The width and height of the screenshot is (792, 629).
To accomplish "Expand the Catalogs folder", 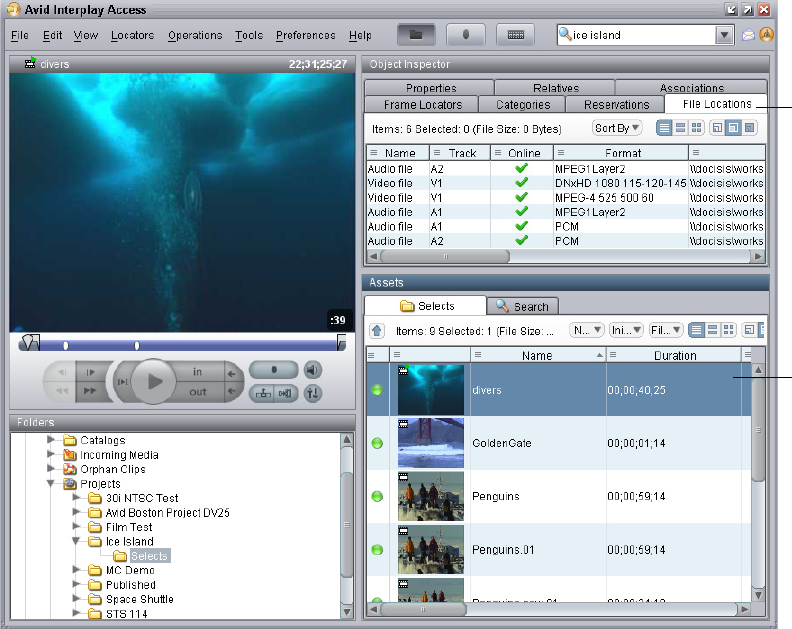I will point(52,440).
